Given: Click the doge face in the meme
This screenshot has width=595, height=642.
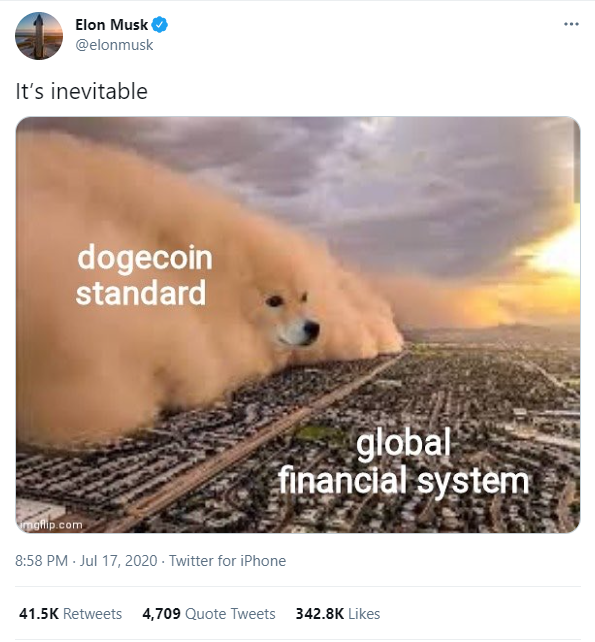Looking at the screenshot, I should pos(294,320).
